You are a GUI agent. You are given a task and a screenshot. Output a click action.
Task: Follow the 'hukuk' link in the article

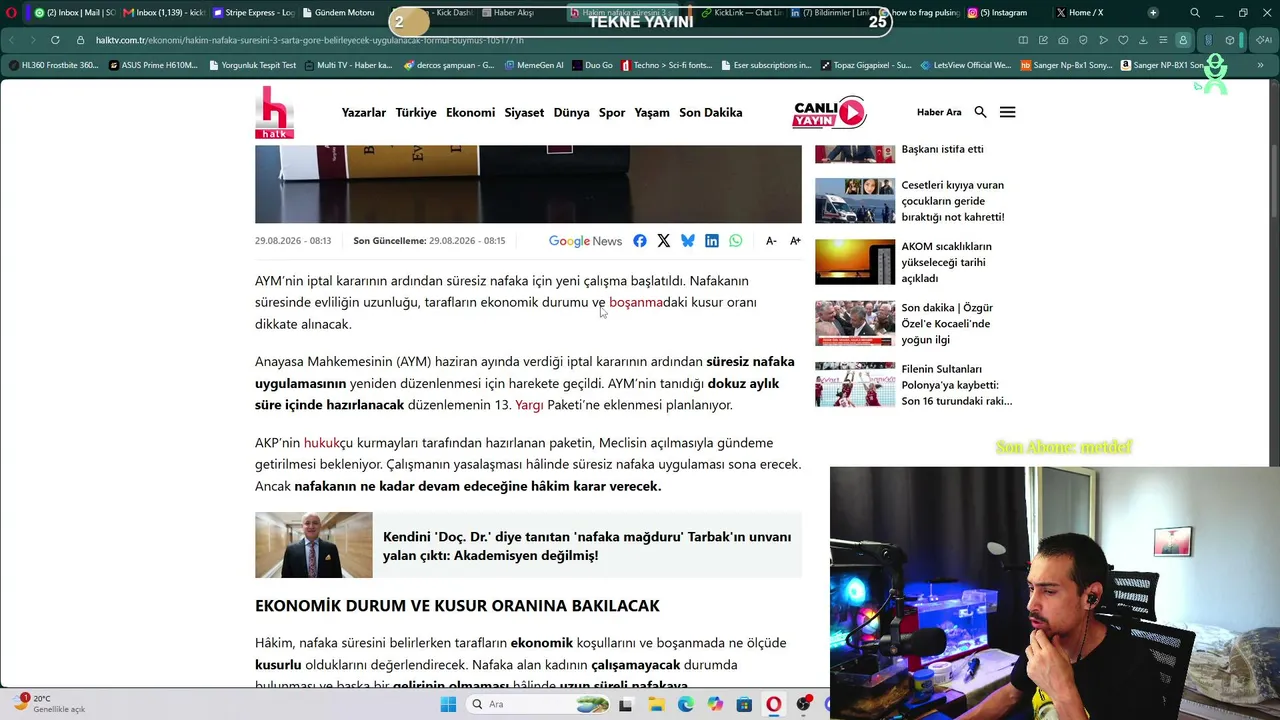coord(322,442)
